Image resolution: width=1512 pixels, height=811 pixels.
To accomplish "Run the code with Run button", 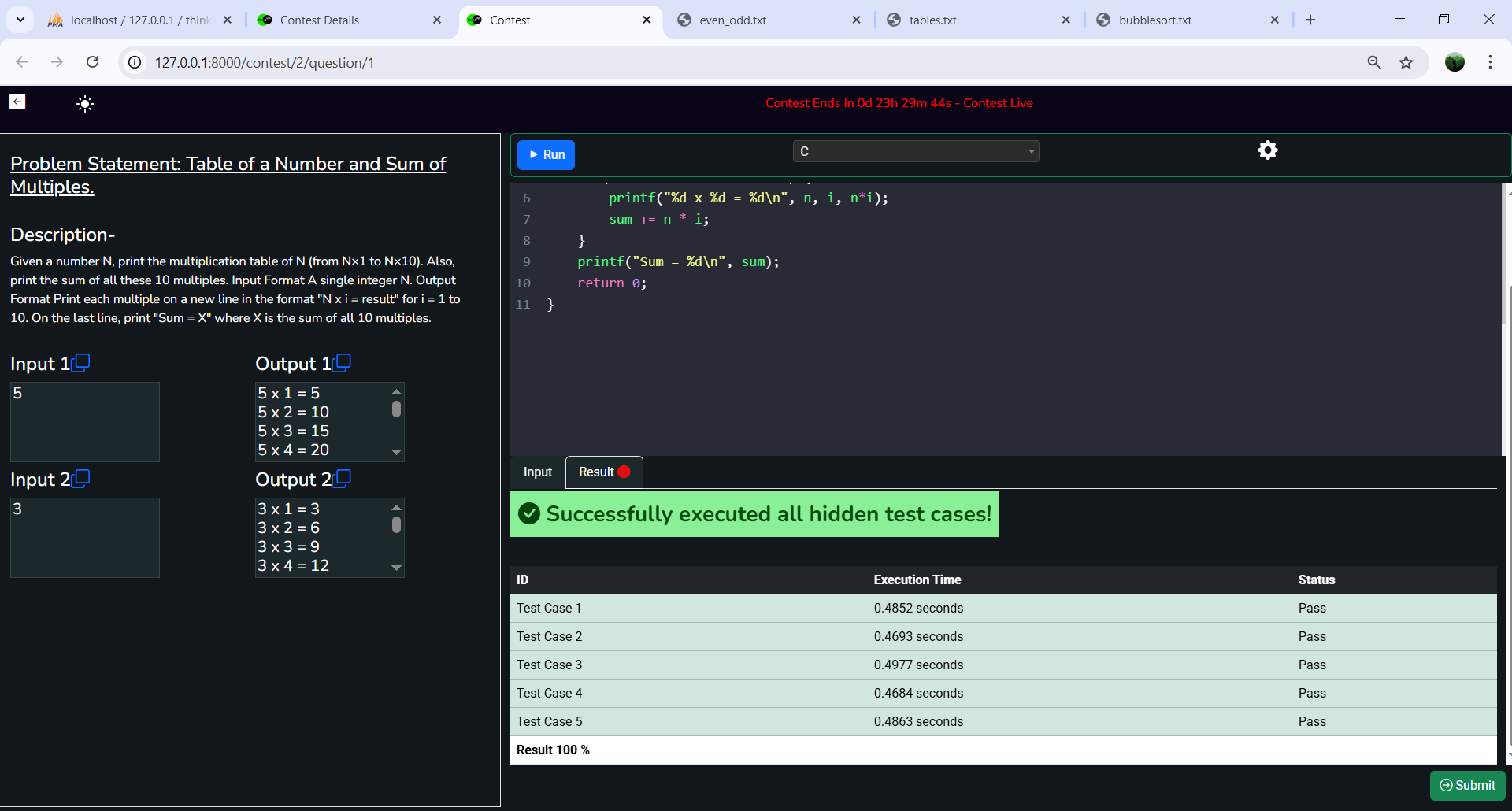I will click(547, 155).
